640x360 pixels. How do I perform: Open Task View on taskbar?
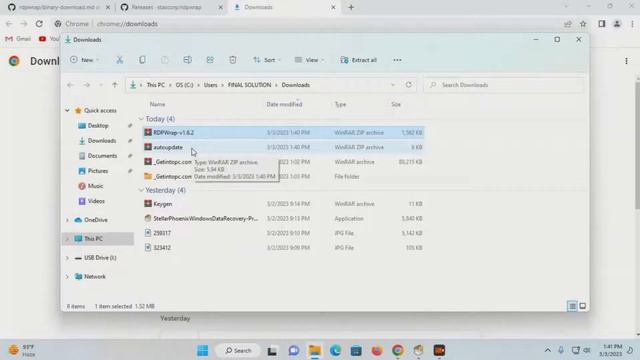coord(272,350)
